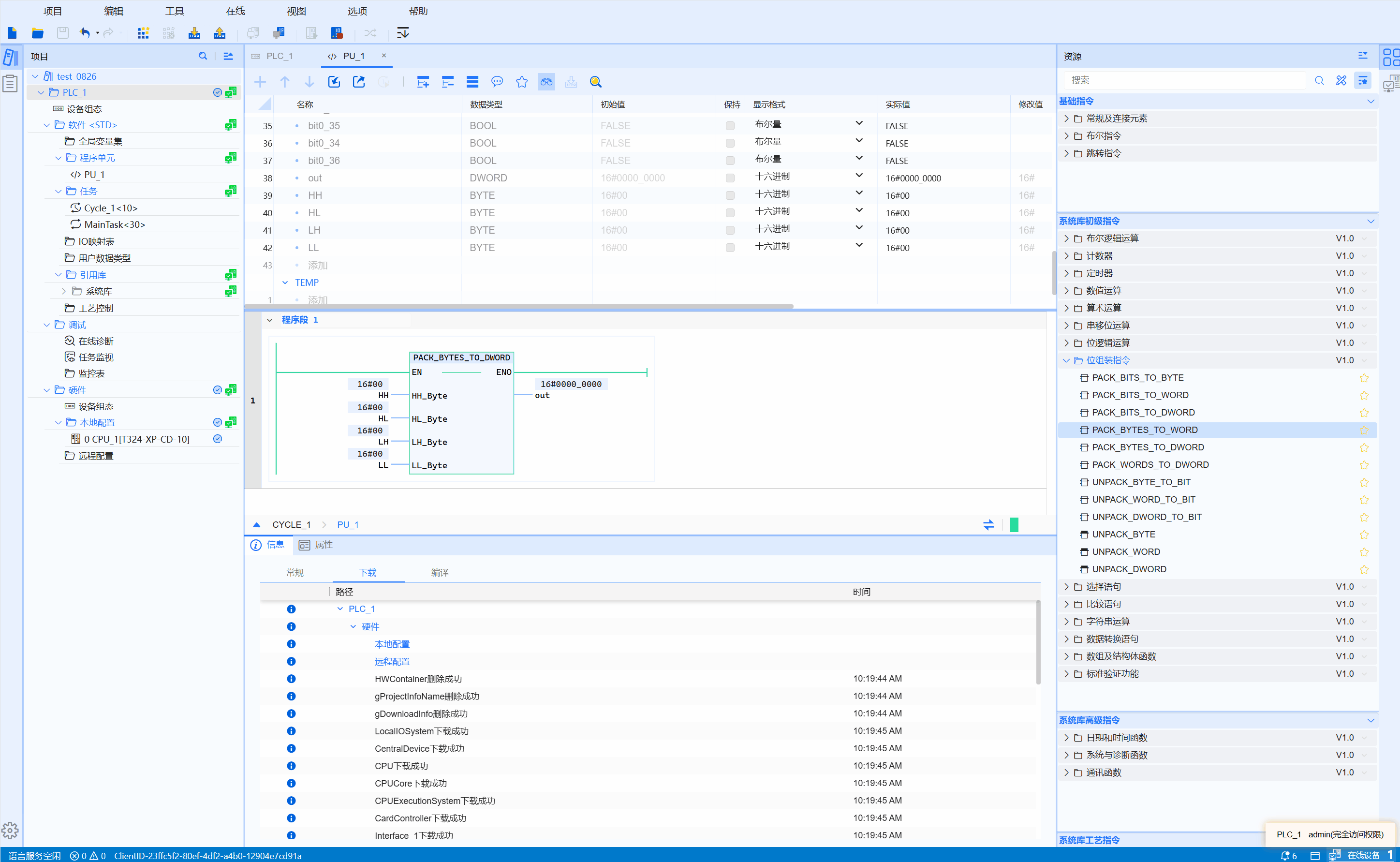Click the search magnifier in project panel

tap(202, 57)
